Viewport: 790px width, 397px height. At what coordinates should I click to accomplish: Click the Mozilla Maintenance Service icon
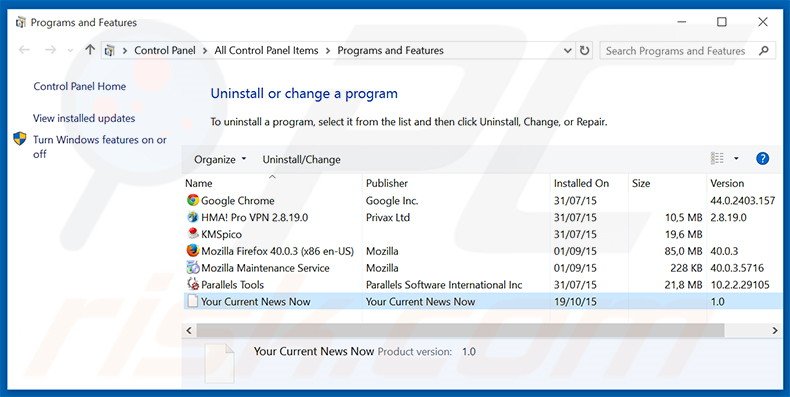(x=192, y=268)
